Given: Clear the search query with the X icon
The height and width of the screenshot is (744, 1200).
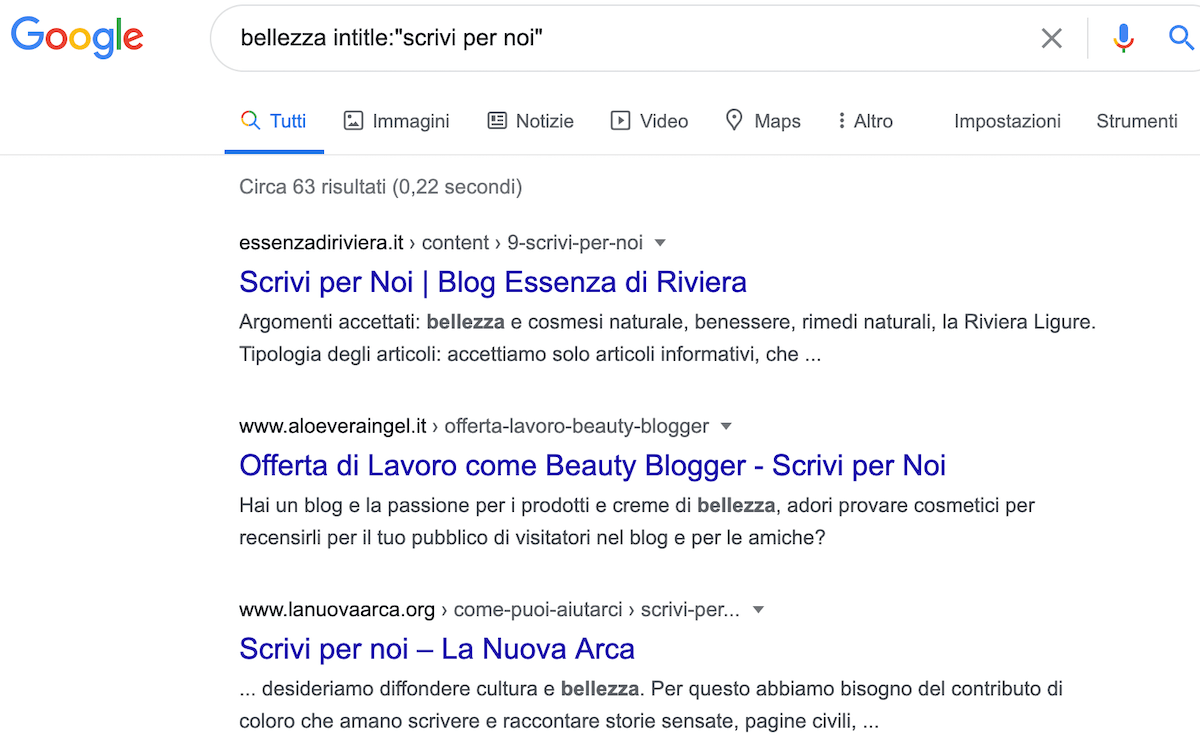Looking at the screenshot, I should pyautogui.click(x=1052, y=39).
